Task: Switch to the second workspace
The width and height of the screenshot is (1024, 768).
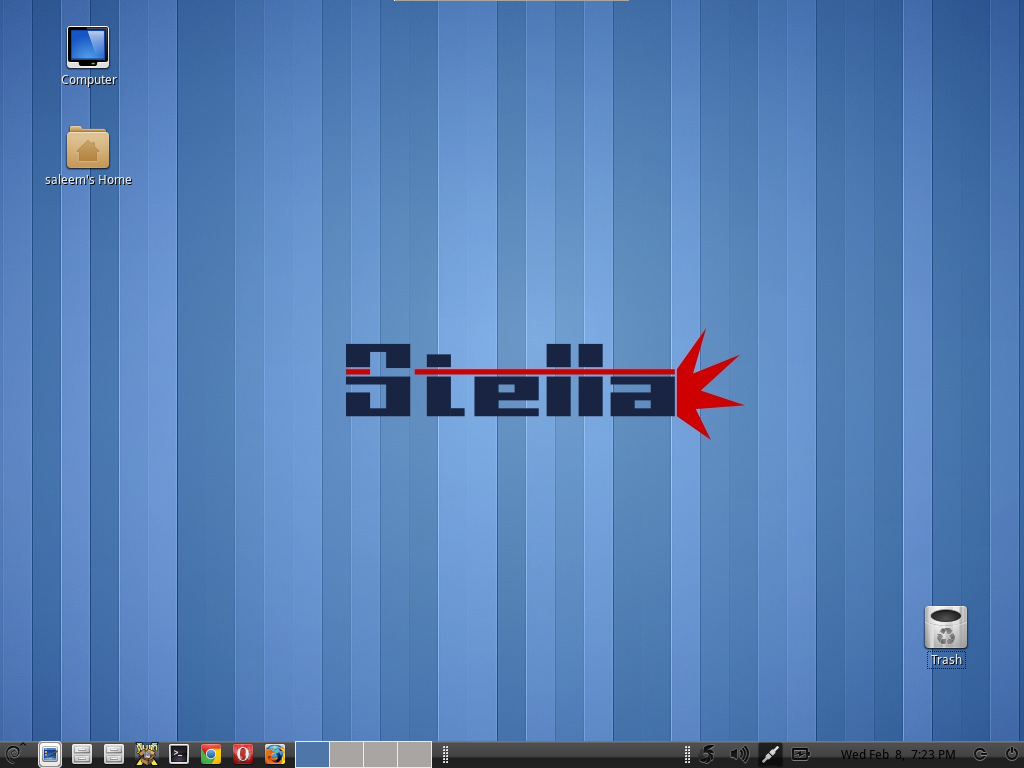Action: coord(347,754)
